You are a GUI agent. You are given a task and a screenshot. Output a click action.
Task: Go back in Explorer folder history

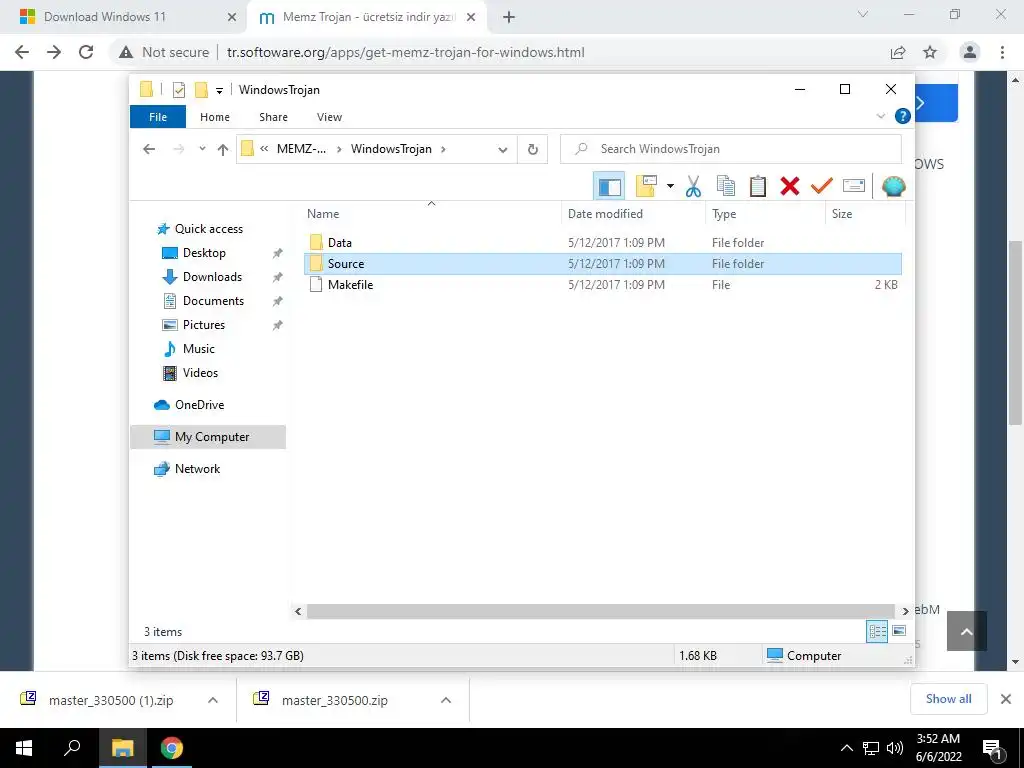(149, 149)
